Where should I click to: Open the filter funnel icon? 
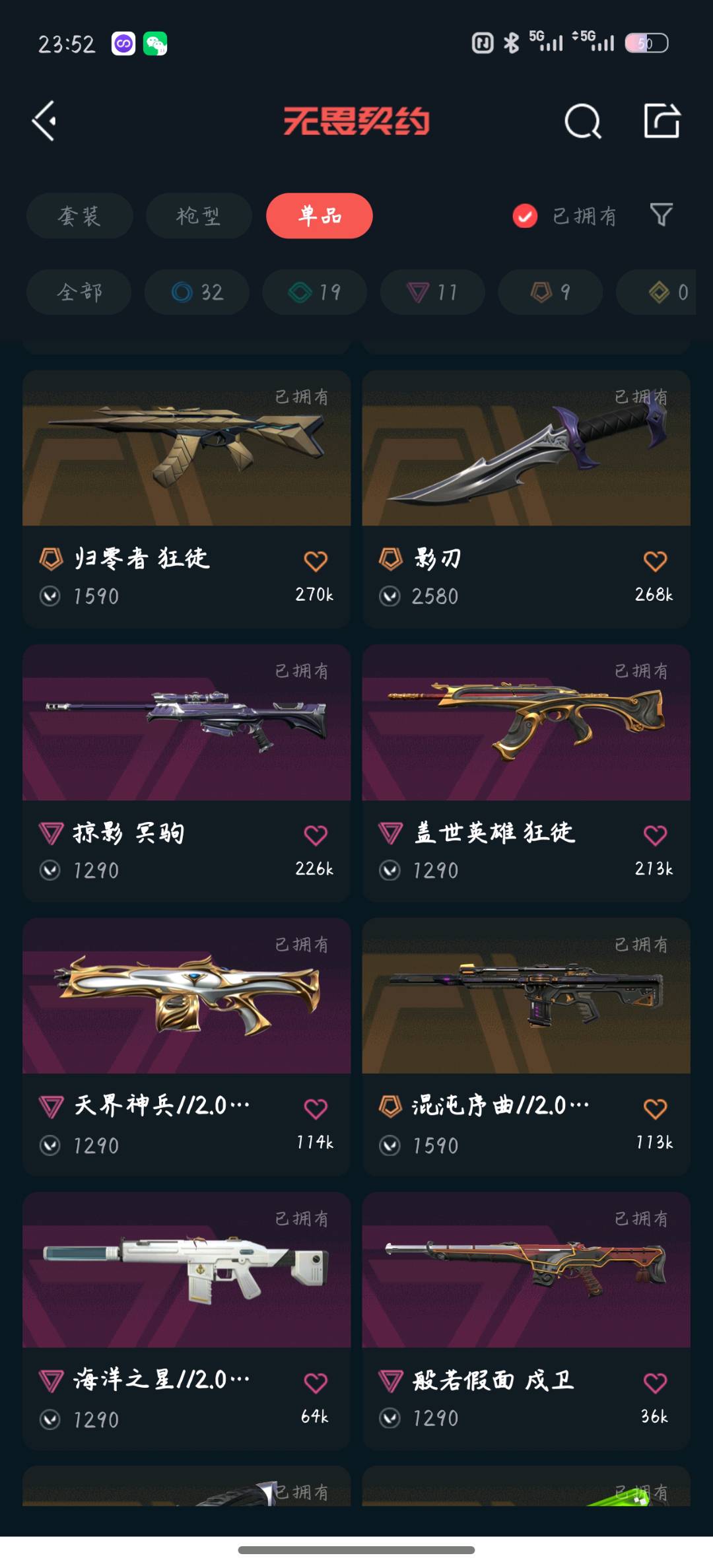[x=661, y=215]
